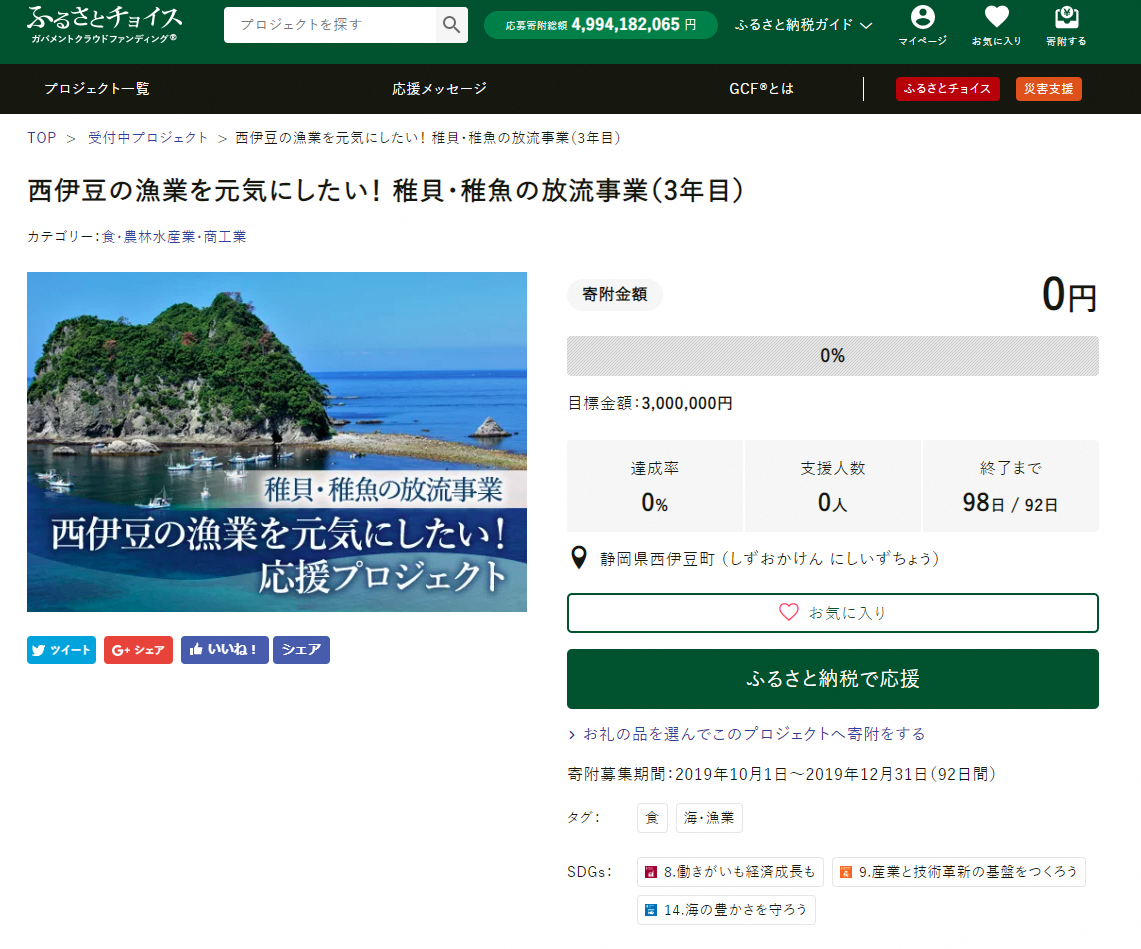The image size is (1141, 949).
Task: Share the project with the ツイート button
Action: pos(61,649)
